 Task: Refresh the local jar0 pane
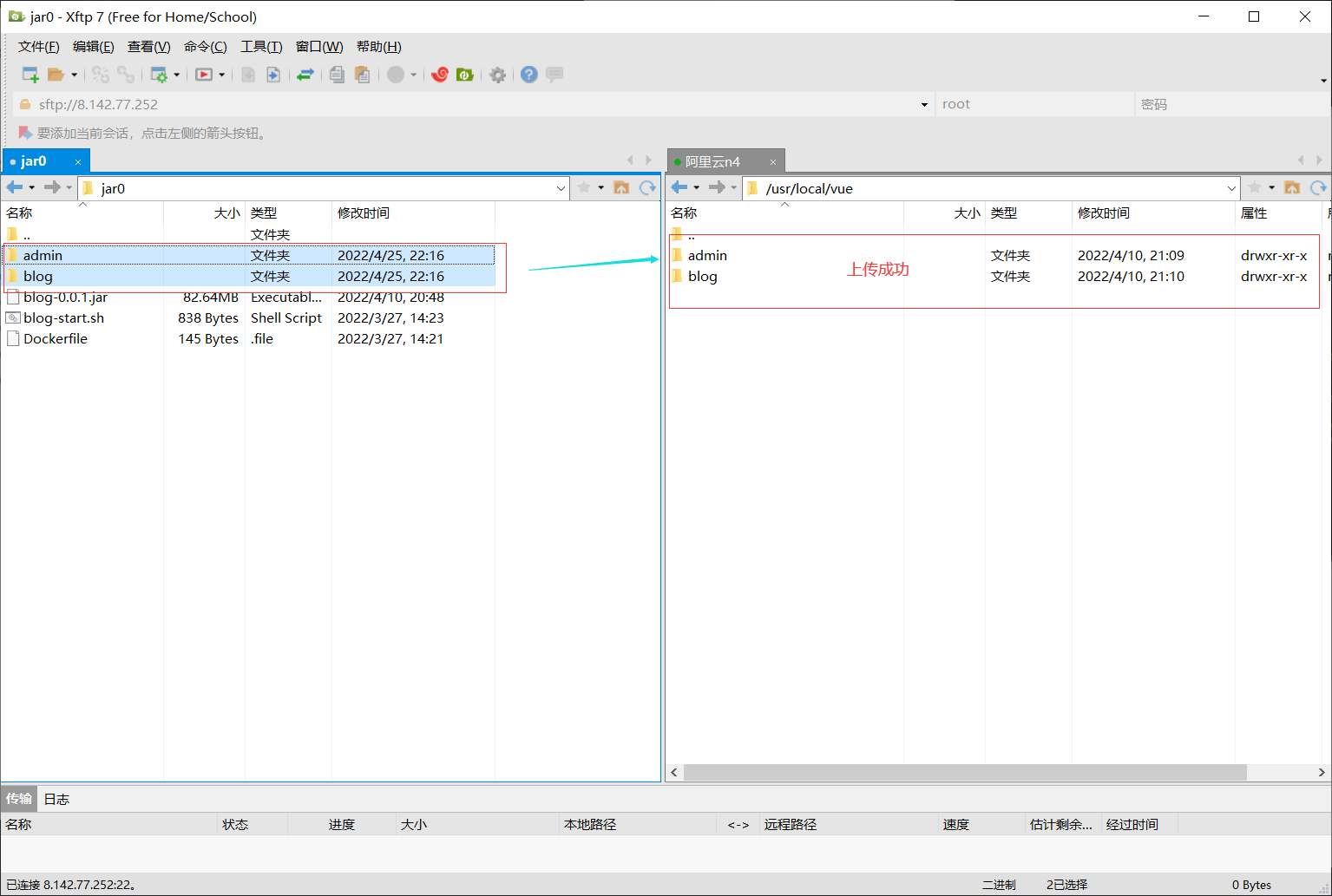[x=647, y=187]
